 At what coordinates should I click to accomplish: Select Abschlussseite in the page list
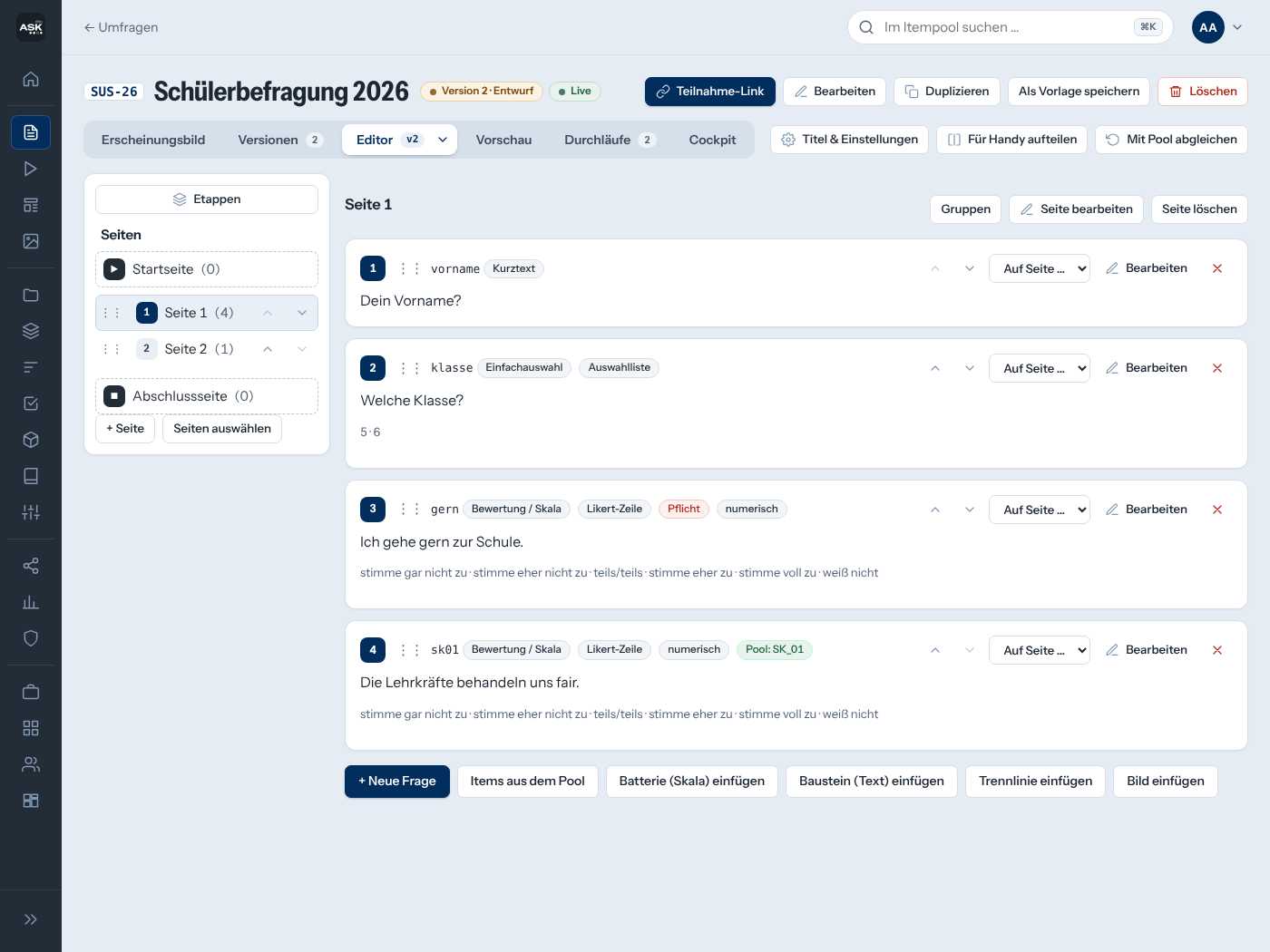pos(207,396)
